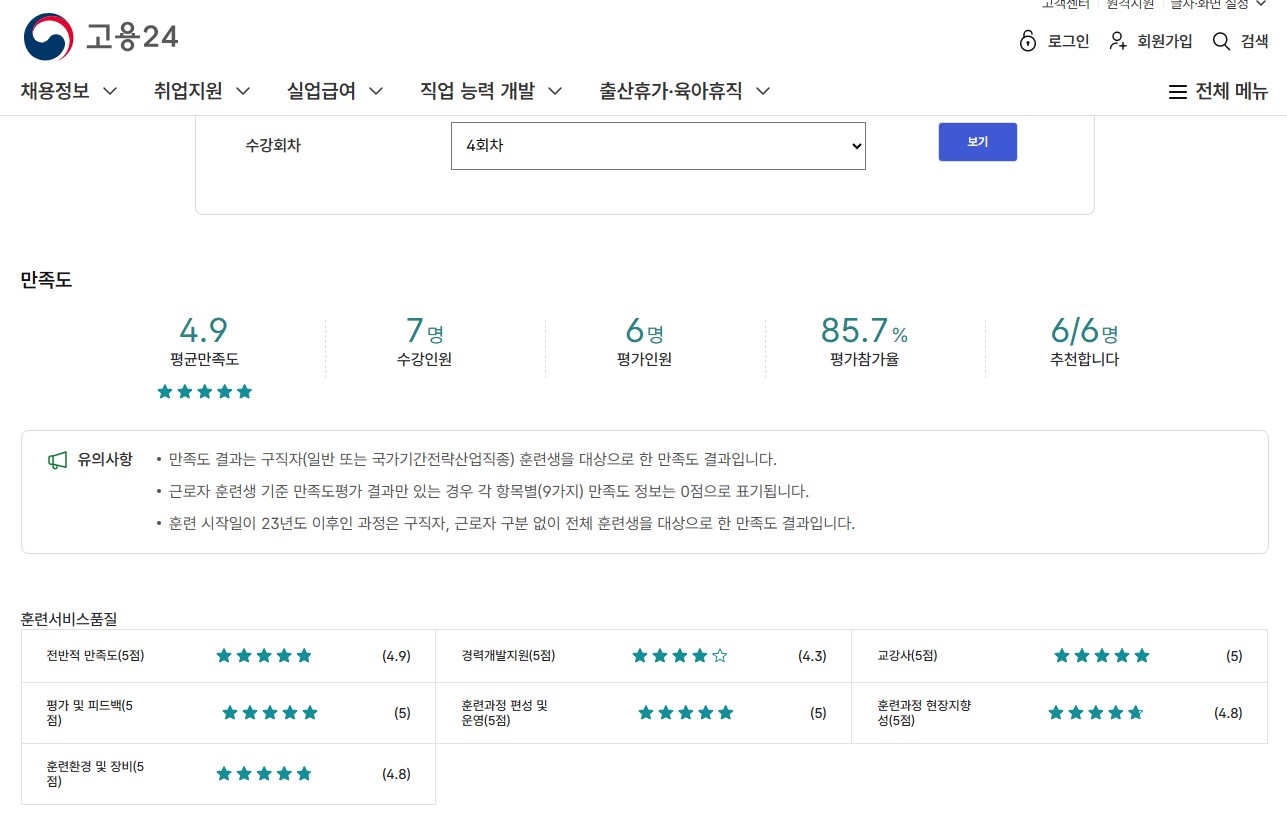Screen dimensions: 1287x815
Task: Click stars for 훈련과정 편성 및 운영
Action: click(x=686, y=713)
